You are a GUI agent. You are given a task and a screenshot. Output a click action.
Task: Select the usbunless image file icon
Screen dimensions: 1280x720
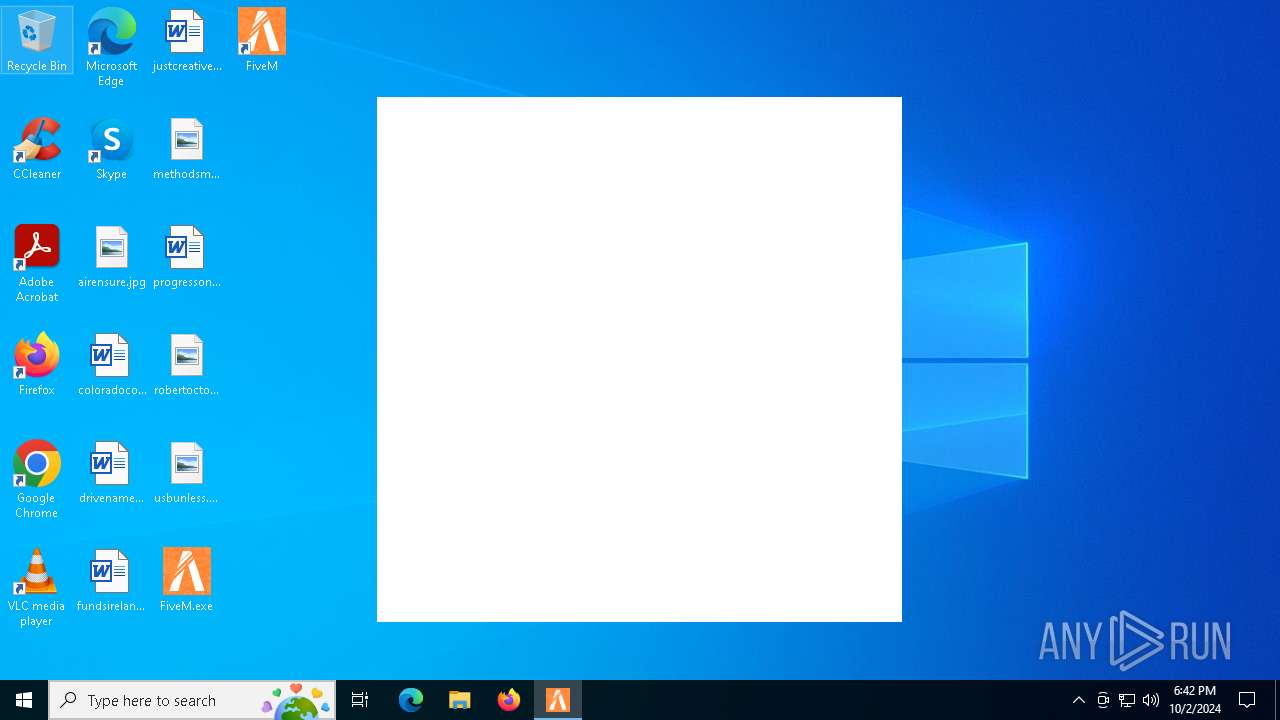[187, 472]
